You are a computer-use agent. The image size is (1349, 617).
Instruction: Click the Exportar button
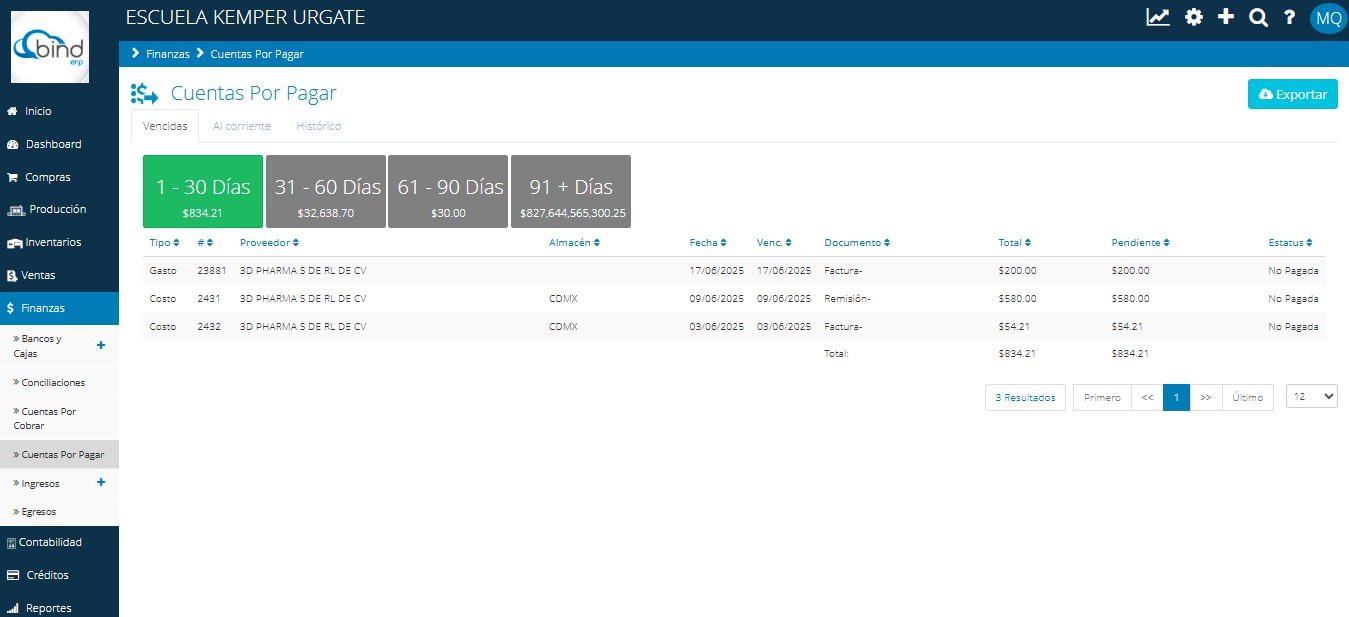click(x=1292, y=94)
